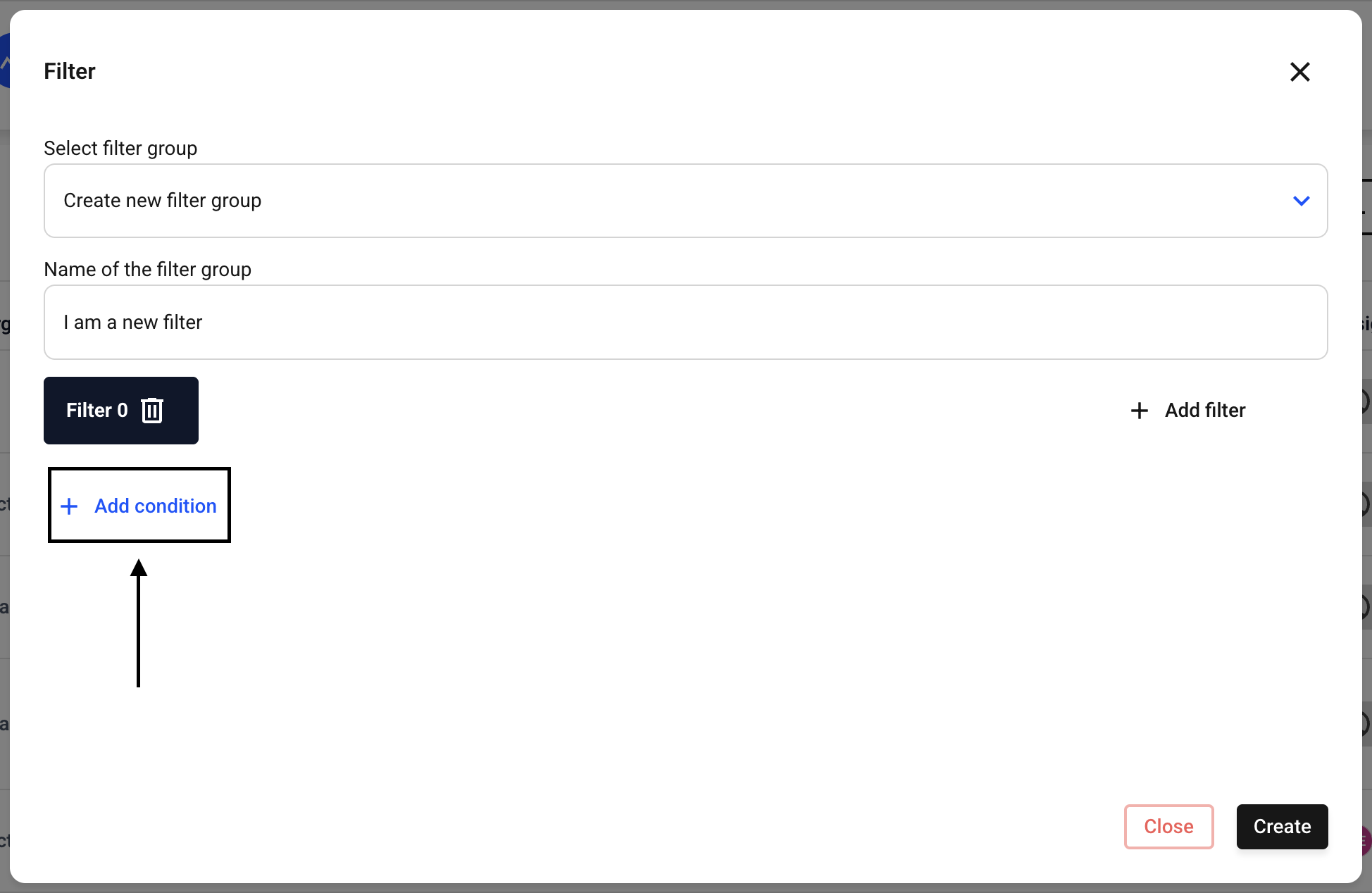Open the 'Create new filter group' dropdown
1372x893 pixels.
[x=685, y=201]
